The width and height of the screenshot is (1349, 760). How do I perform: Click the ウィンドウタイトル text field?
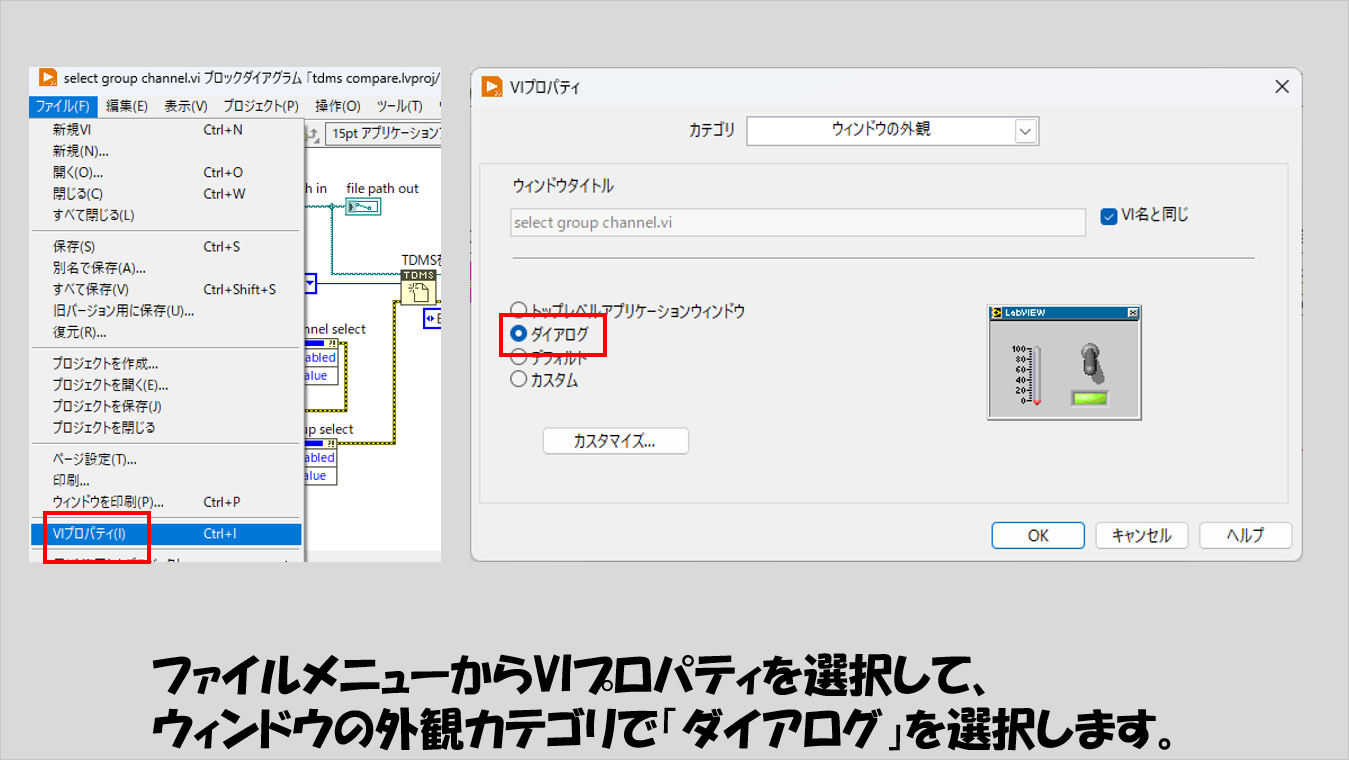click(x=797, y=222)
